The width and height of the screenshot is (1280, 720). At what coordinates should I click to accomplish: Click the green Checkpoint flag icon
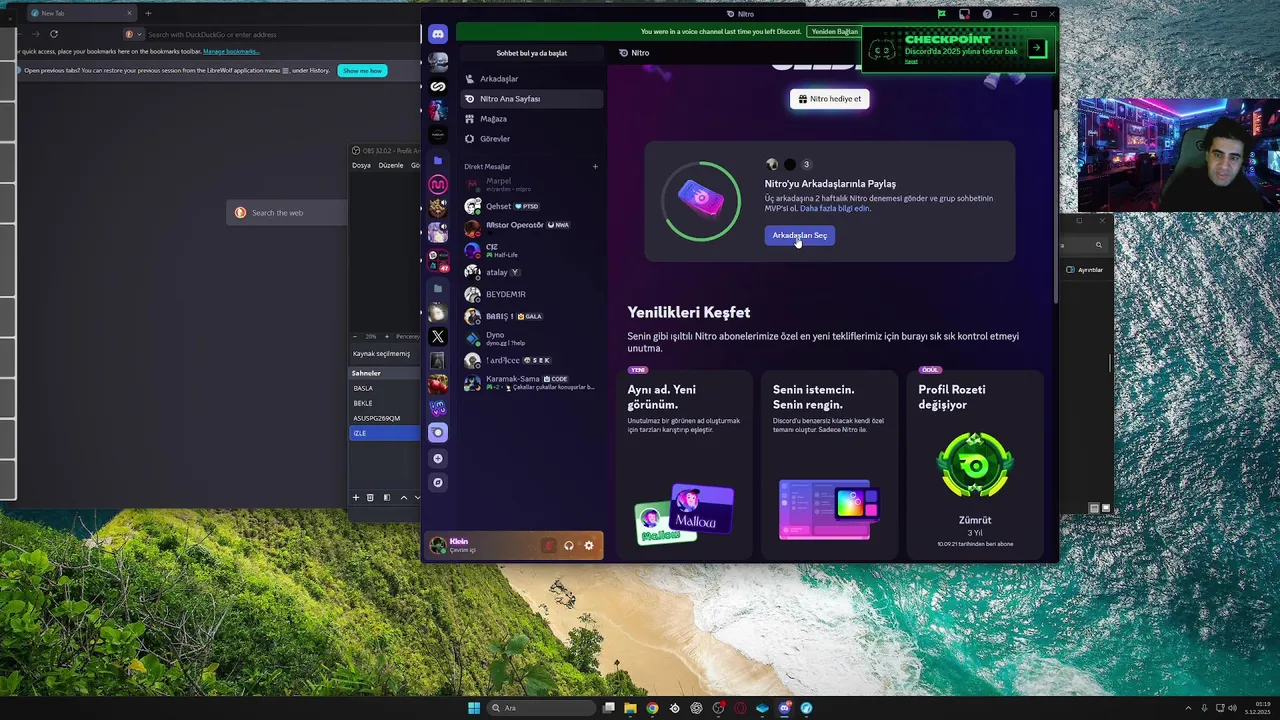(x=941, y=14)
